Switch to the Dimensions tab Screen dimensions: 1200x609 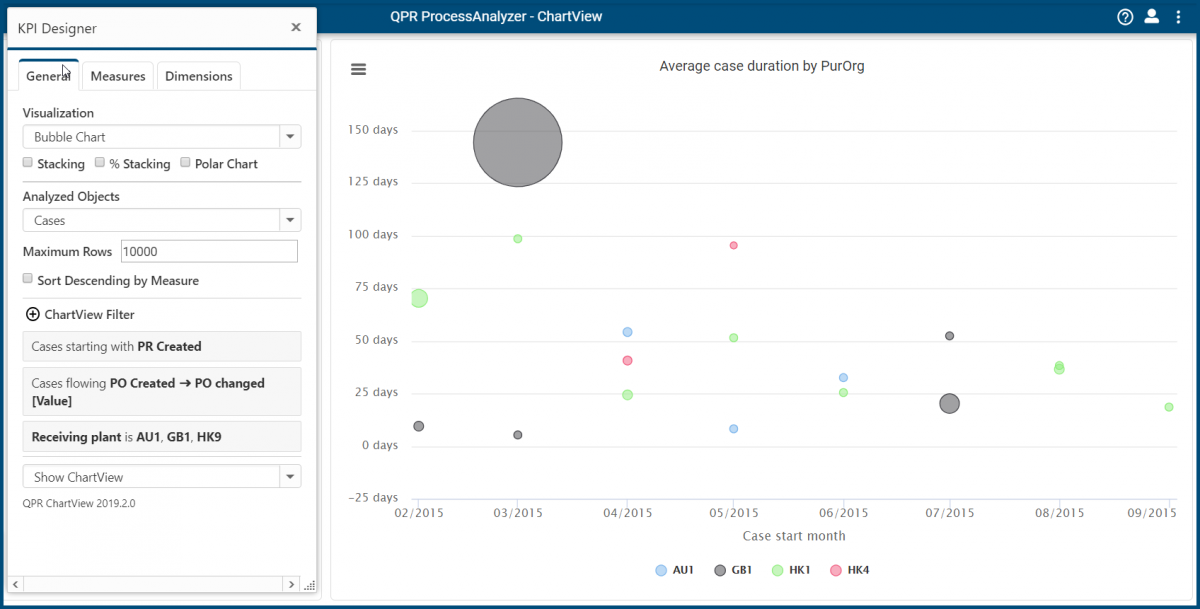[x=199, y=76]
